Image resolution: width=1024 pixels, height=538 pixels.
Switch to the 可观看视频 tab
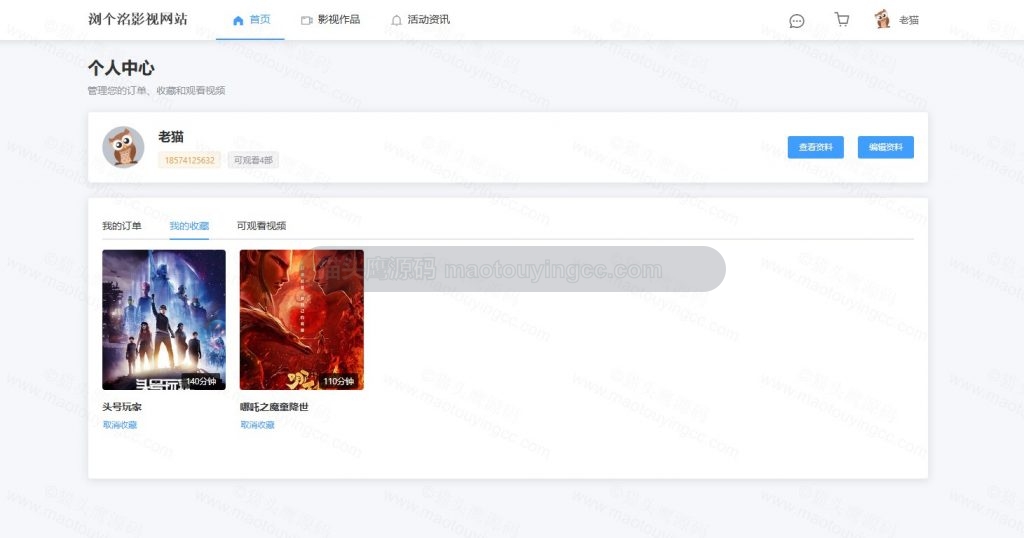pos(261,226)
